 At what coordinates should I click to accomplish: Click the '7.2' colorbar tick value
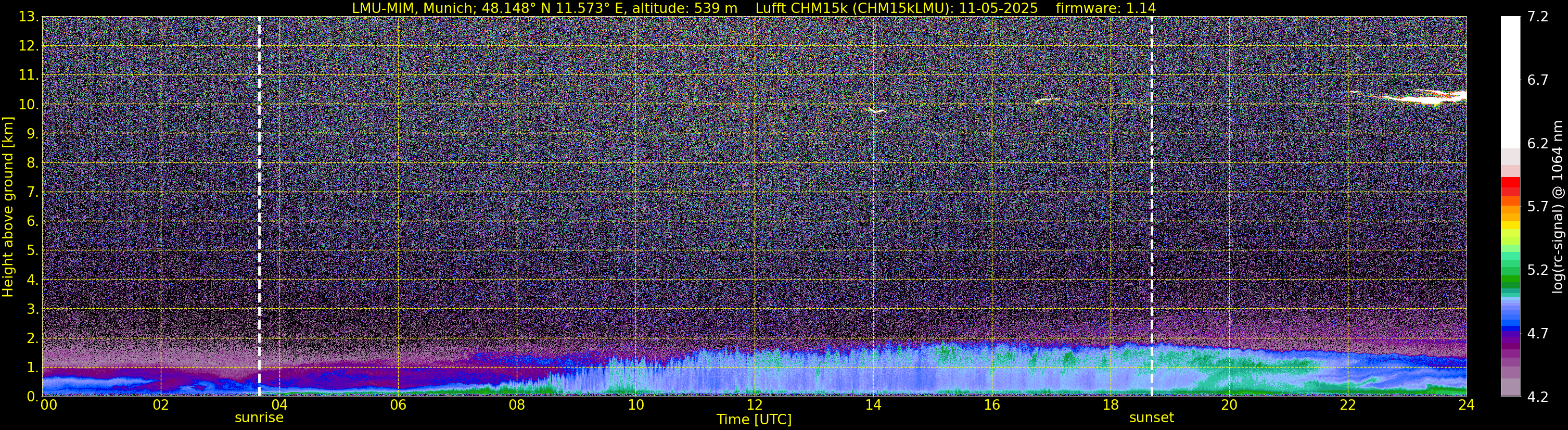pos(1538,17)
